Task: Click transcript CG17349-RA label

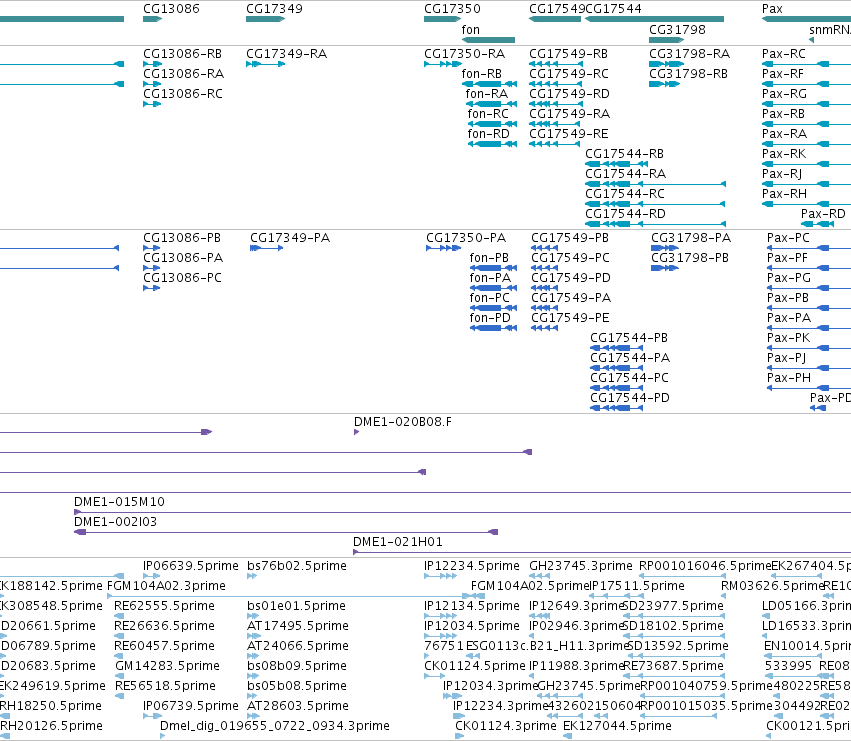Action: pyautogui.click(x=287, y=54)
